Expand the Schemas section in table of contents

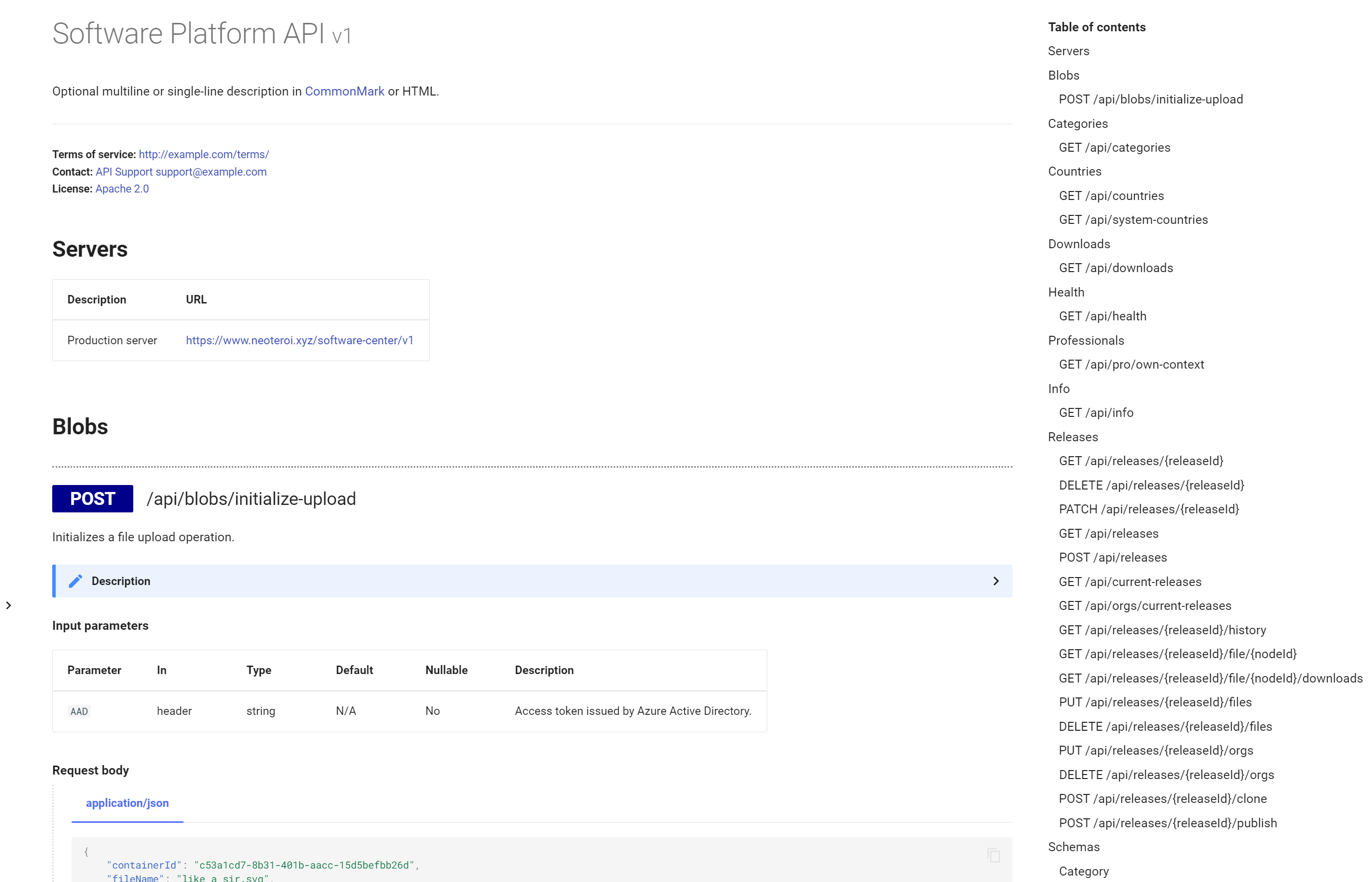[x=1074, y=847]
